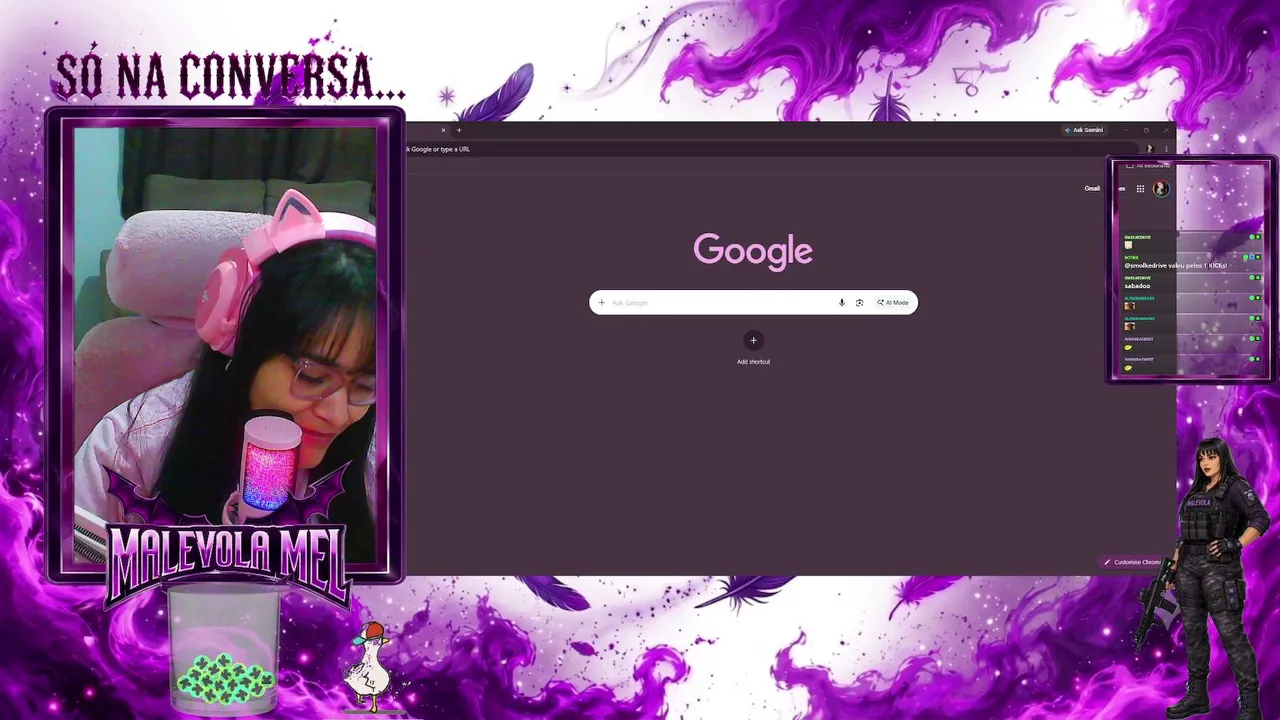This screenshot has height=720, width=1280.
Task: Open Google Lens image search
Action: pos(859,302)
